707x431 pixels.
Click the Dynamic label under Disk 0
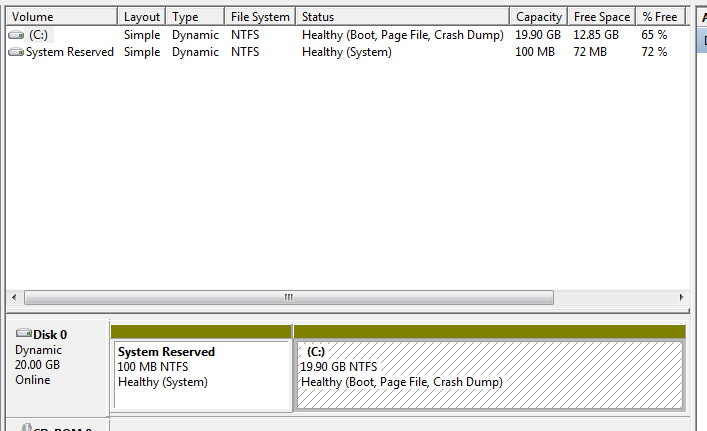pos(38,350)
